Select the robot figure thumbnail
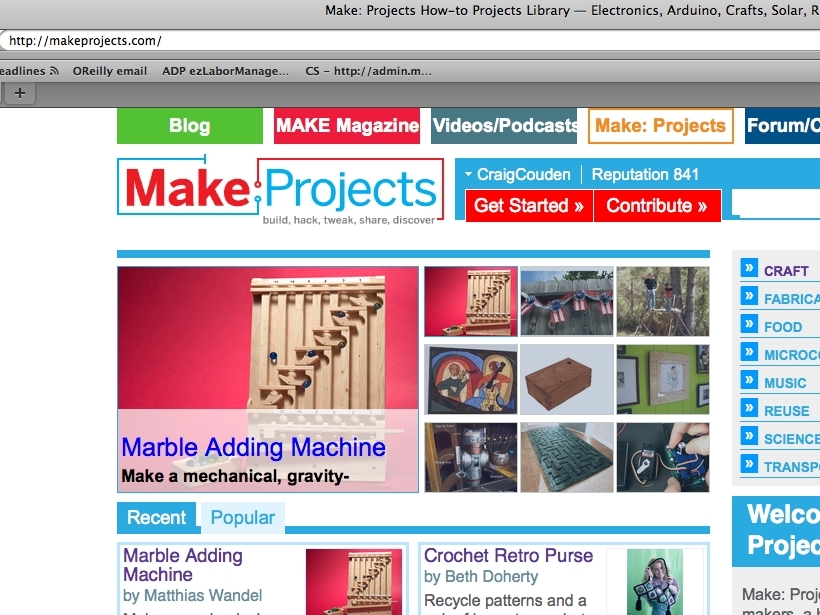This screenshot has width=820, height=615. [471, 458]
